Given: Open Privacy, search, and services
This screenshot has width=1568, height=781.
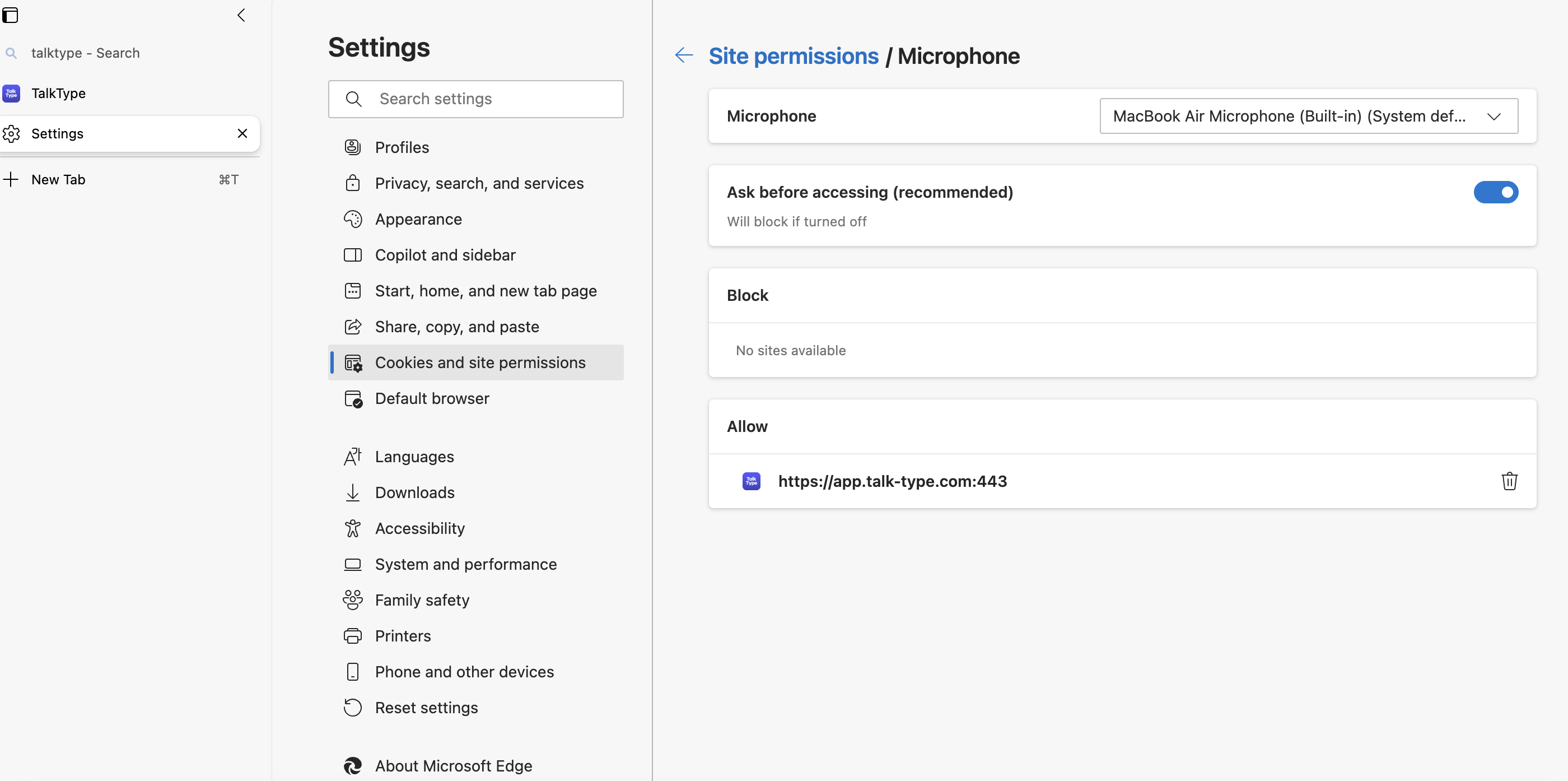Looking at the screenshot, I should coord(476,183).
